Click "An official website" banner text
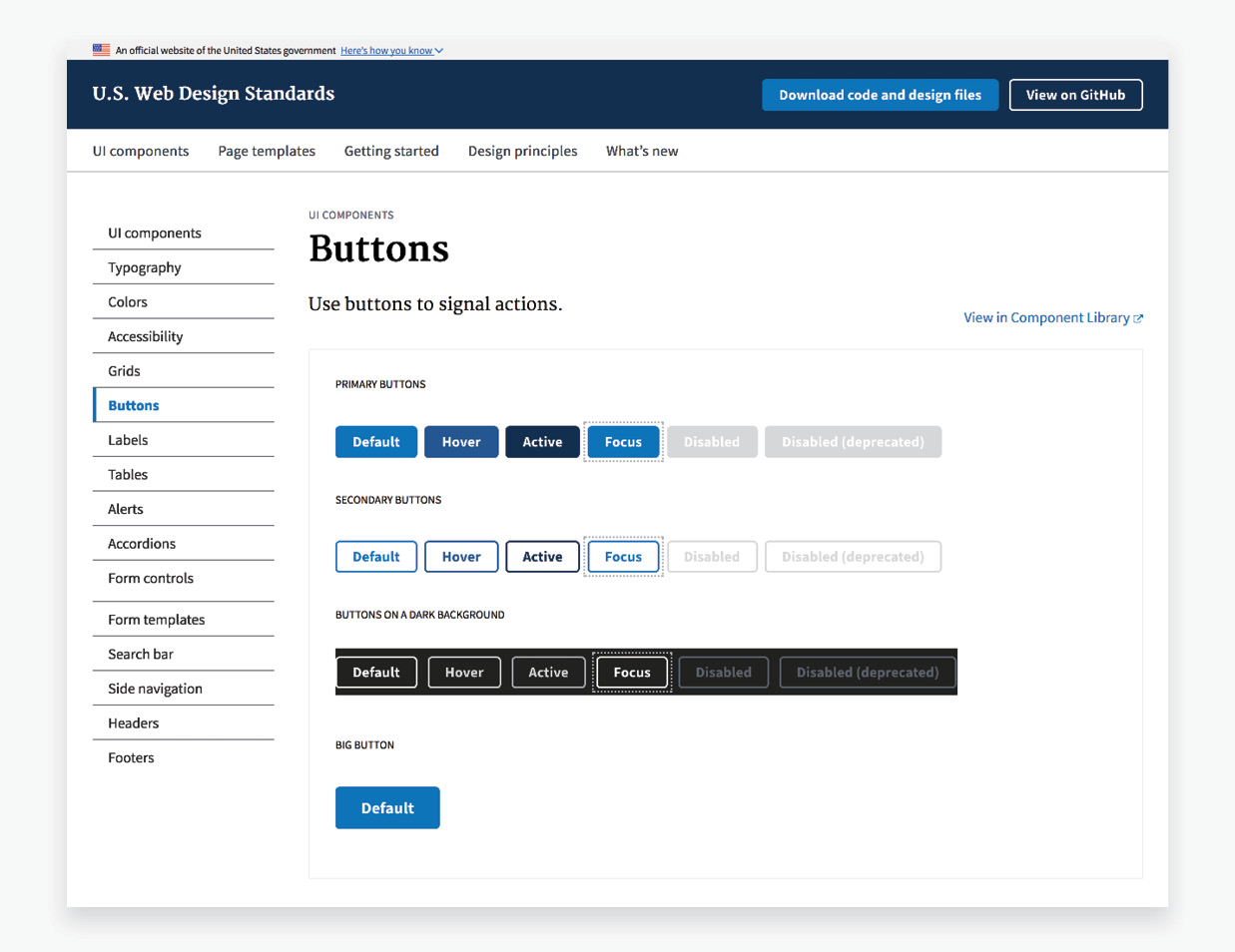The image size is (1235, 952). 226,51
